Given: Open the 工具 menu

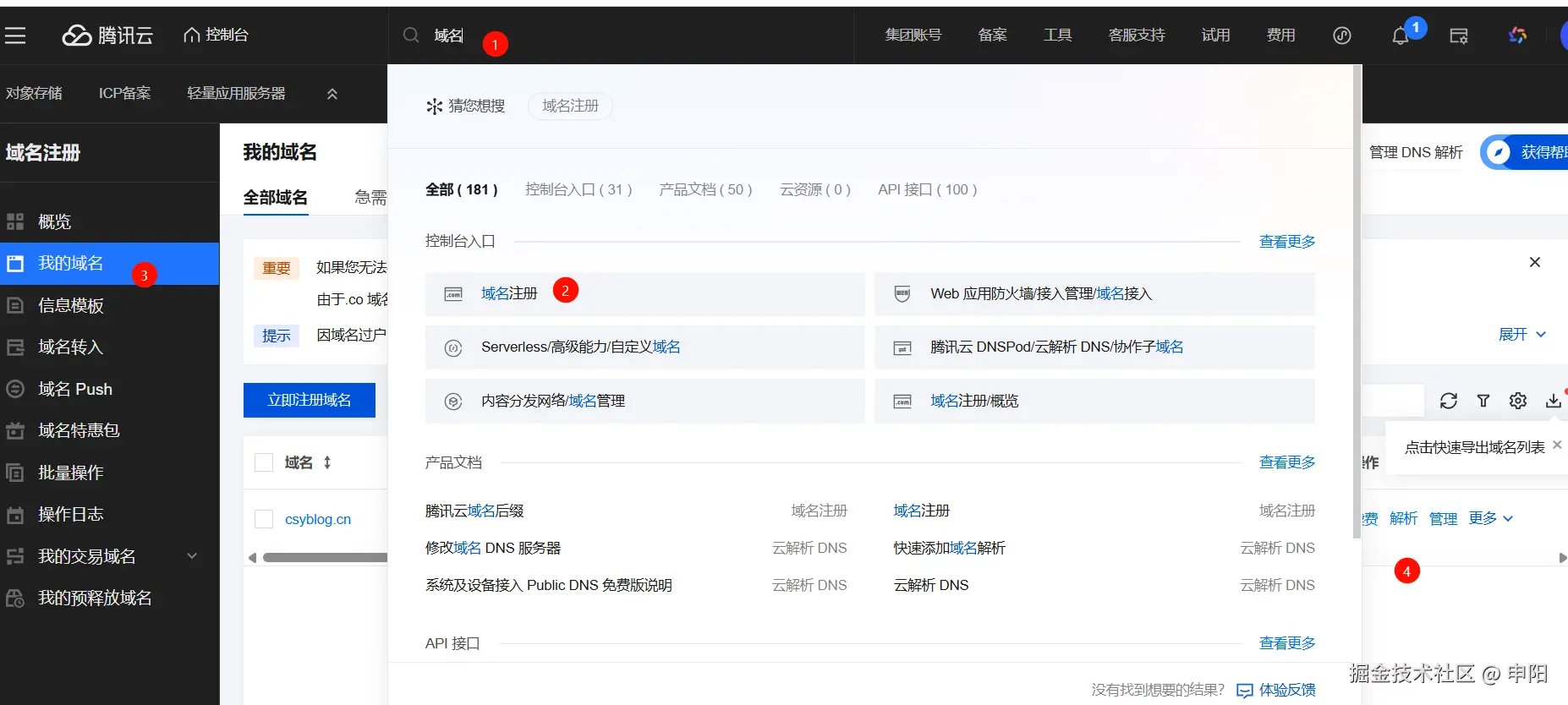Looking at the screenshot, I should pos(1058,36).
